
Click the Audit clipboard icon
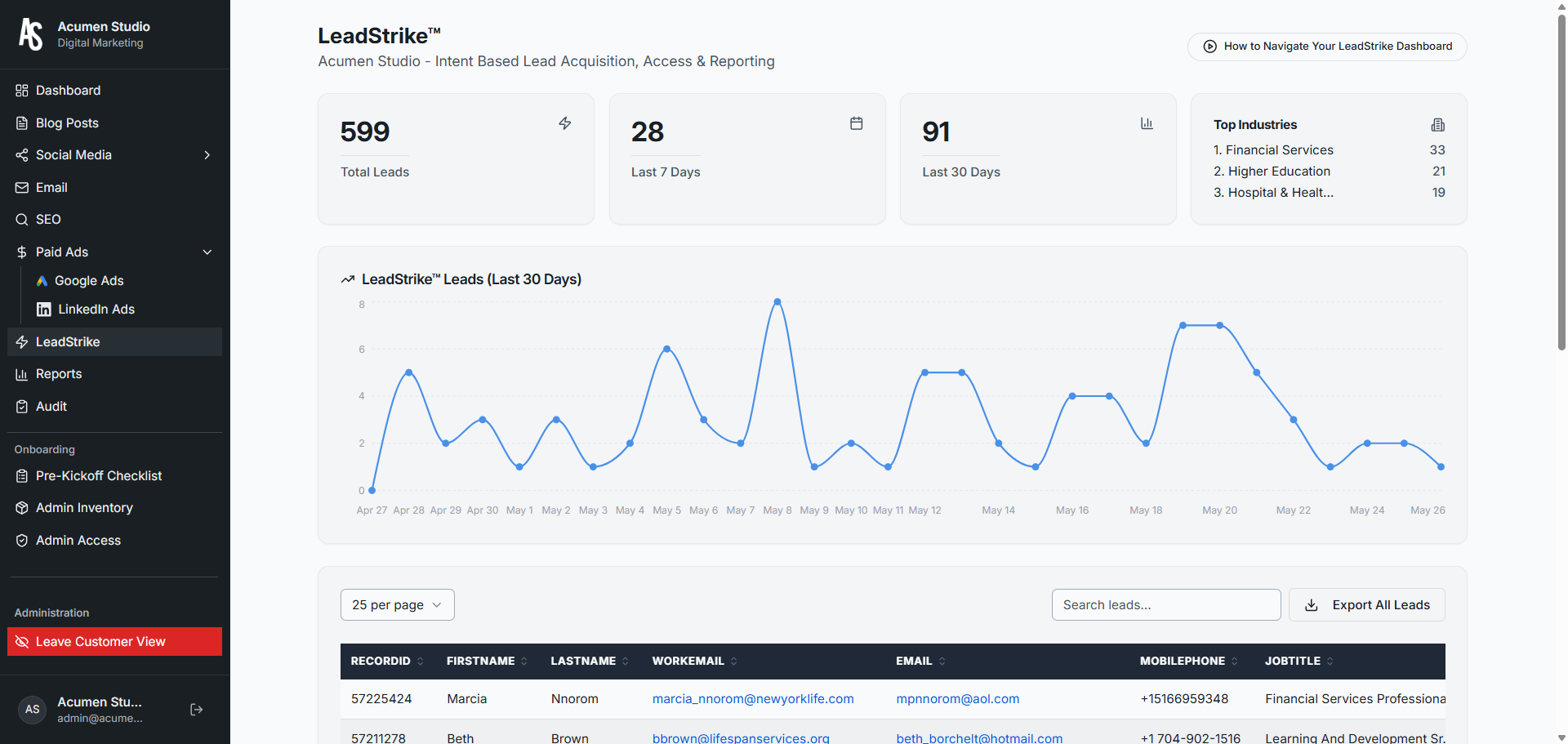(x=22, y=407)
